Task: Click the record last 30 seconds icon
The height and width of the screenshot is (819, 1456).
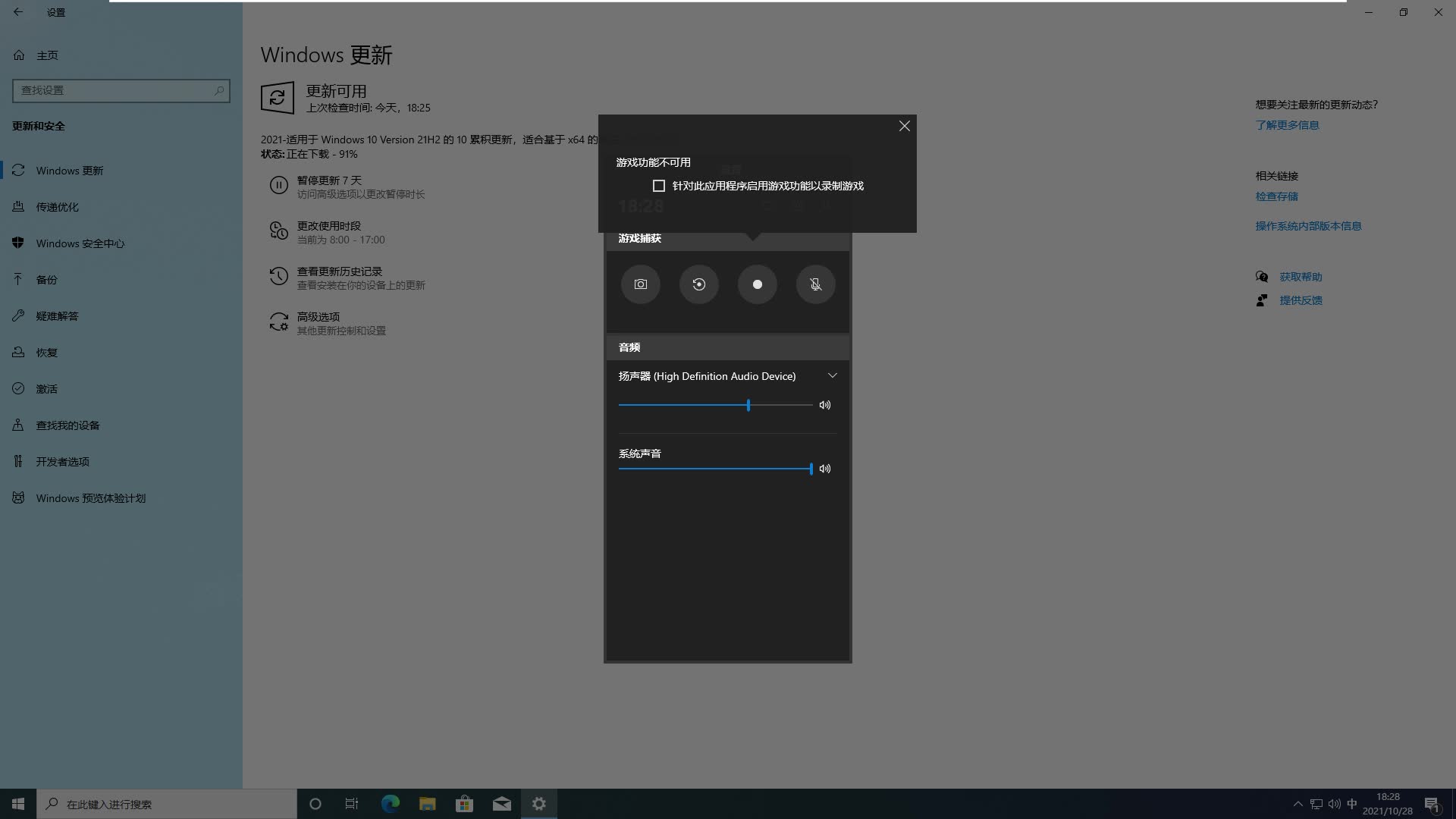Action: coord(698,284)
